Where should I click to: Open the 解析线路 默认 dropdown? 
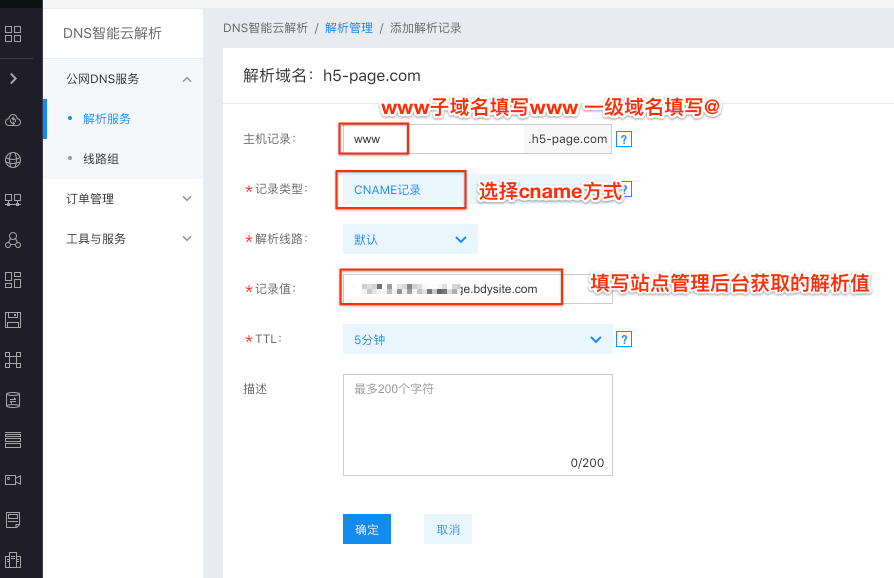(409, 240)
